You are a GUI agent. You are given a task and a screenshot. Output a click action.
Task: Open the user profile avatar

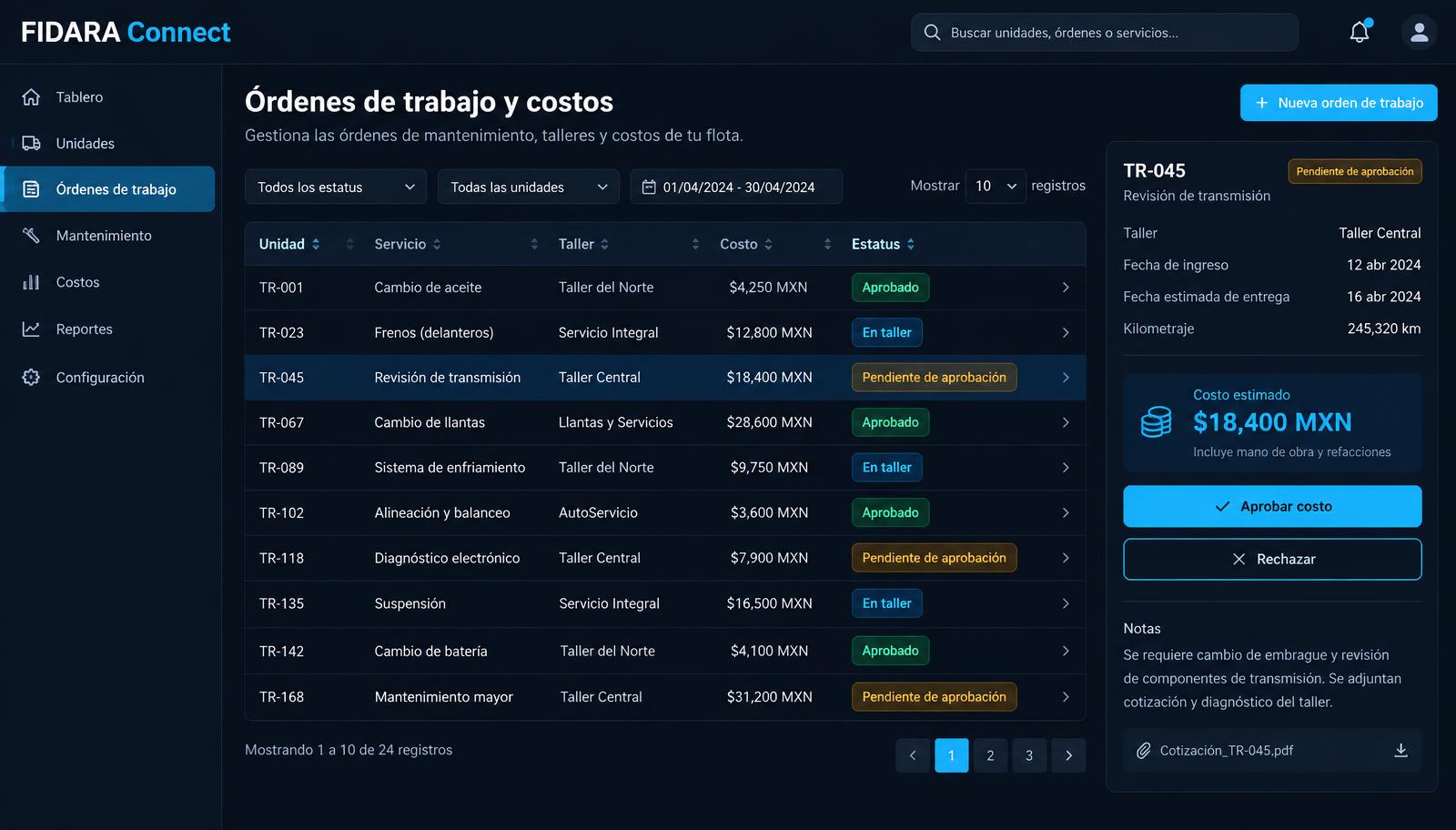(x=1419, y=33)
